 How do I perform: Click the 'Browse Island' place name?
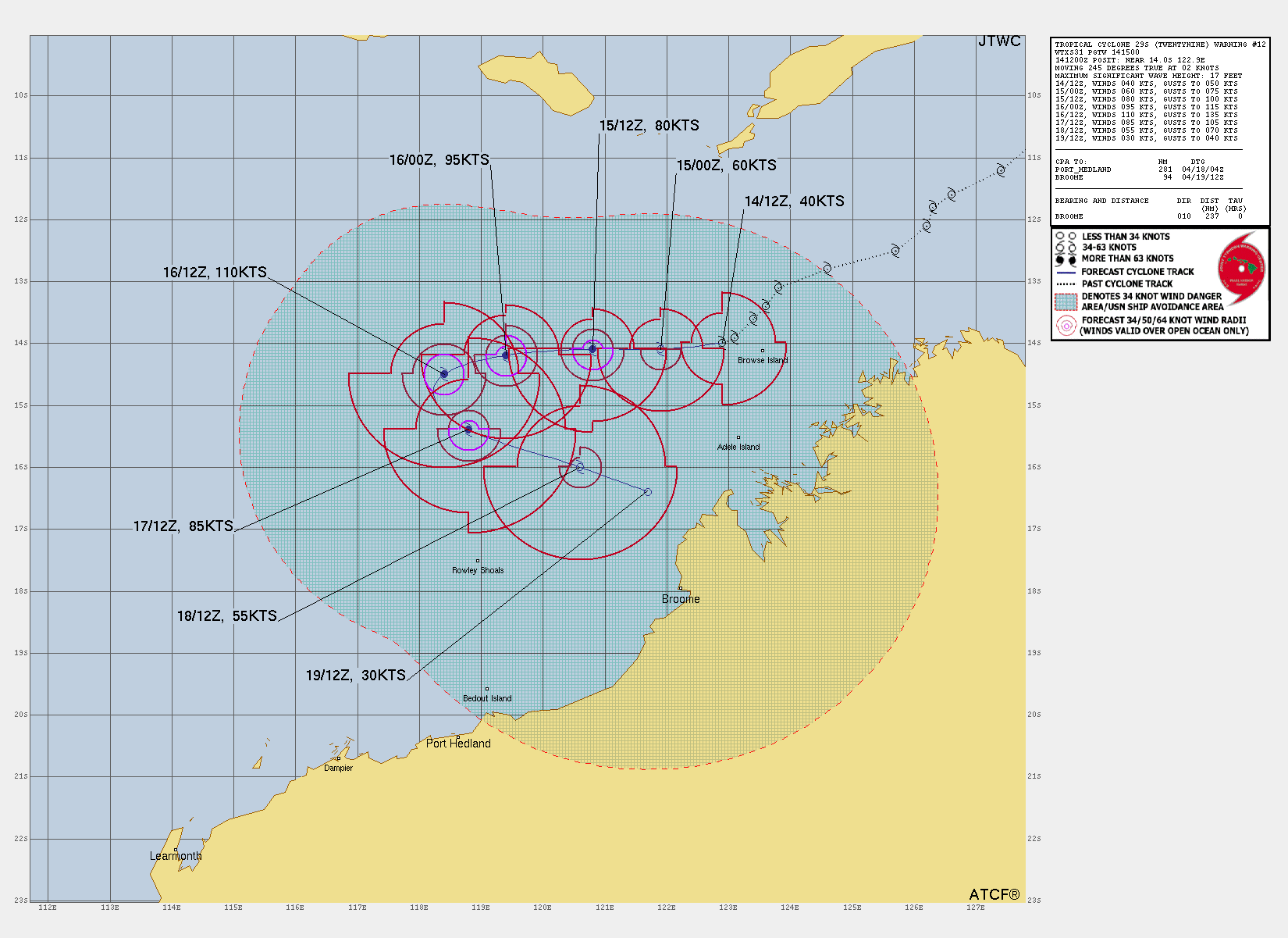(x=763, y=361)
